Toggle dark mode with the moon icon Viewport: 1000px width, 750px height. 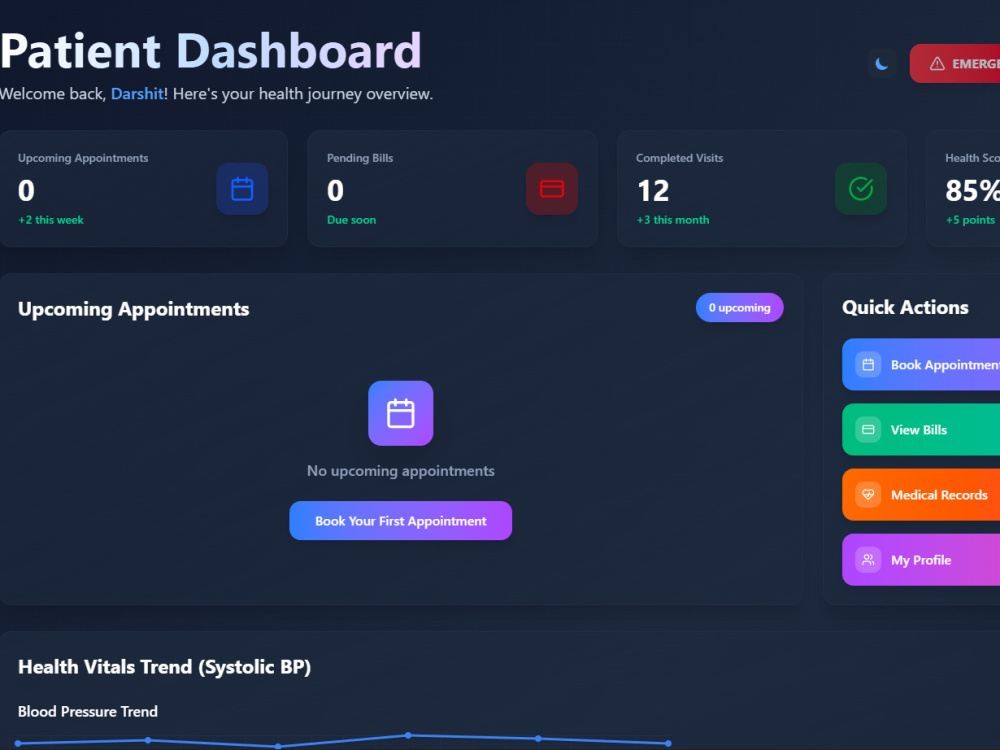click(x=881, y=64)
